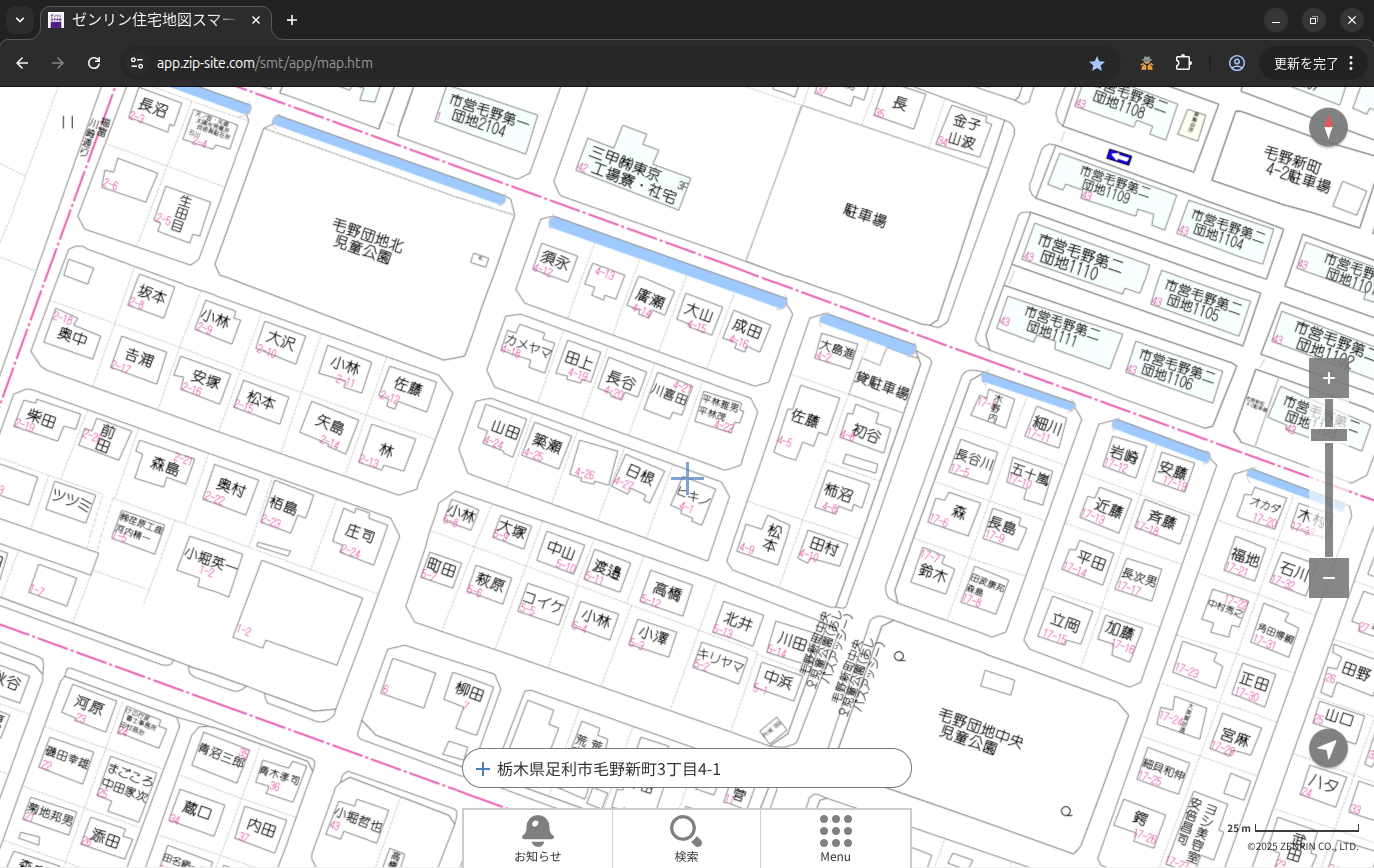Select the ゼンリン住宅地図スマート tab
1374x868 pixels.
pos(156,20)
